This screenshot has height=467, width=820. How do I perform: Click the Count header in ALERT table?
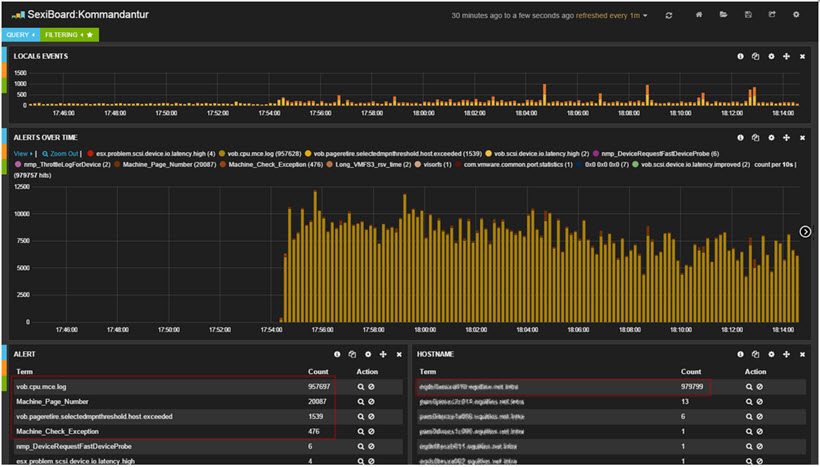(318, 372)
